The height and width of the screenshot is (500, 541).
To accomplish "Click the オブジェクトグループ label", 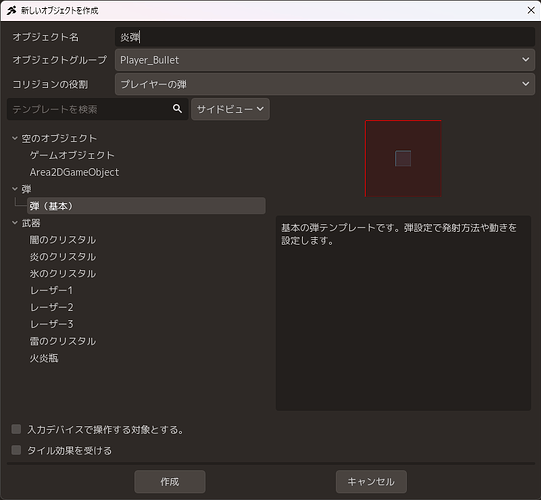I will (x=60, y=60).
